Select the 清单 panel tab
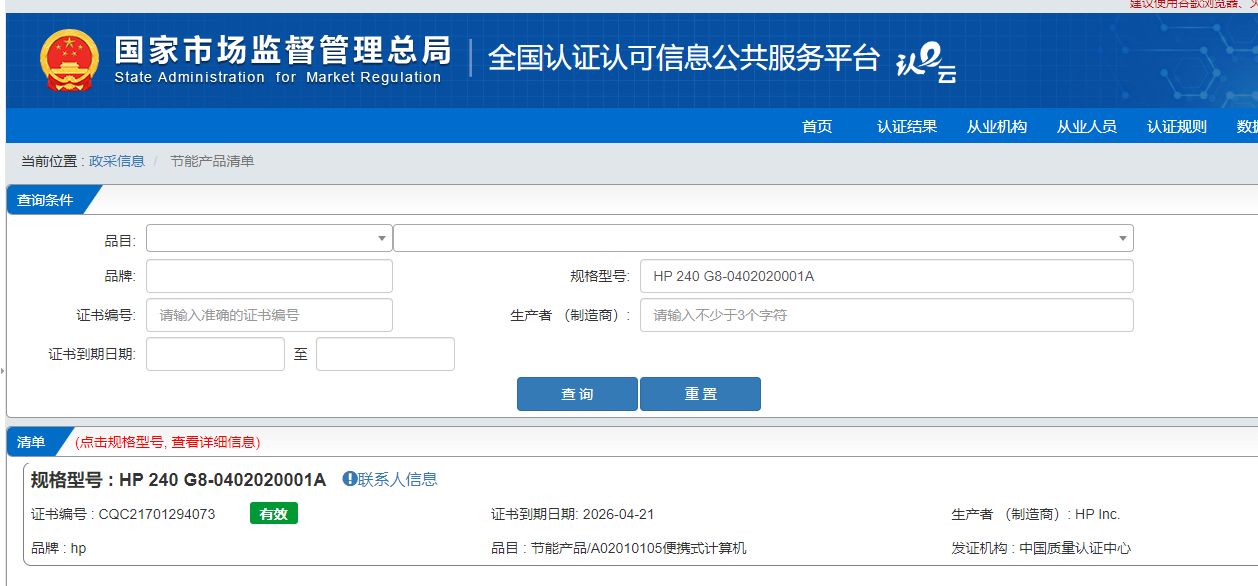 click(32, 442)
